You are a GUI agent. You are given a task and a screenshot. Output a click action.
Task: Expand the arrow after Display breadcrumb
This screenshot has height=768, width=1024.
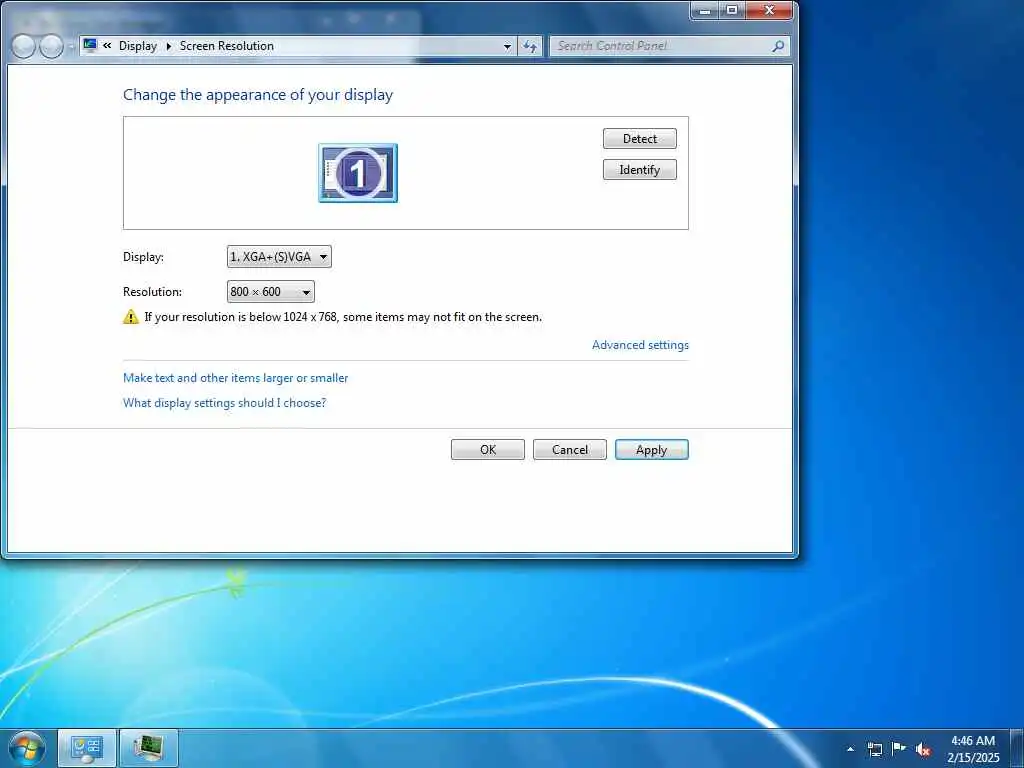(x=168, y=46)
